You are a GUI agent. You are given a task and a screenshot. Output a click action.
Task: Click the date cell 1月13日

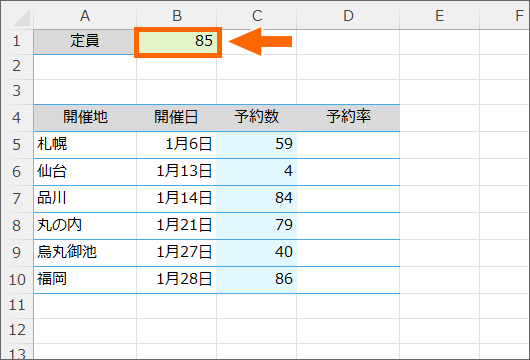coord(176,172)
